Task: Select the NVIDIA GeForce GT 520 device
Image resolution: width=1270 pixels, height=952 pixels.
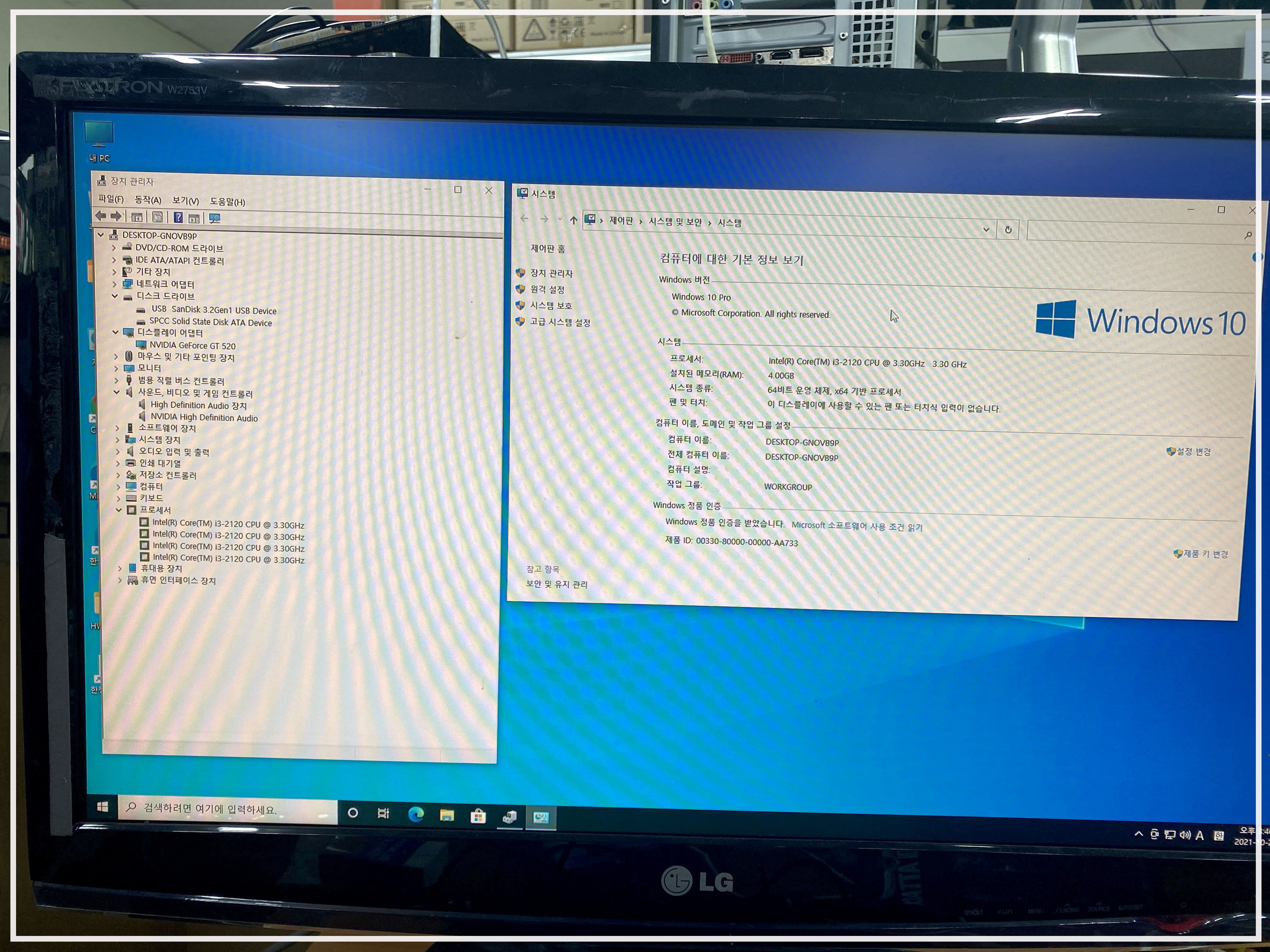Action: pyautogui.click(x=192, y=345)
